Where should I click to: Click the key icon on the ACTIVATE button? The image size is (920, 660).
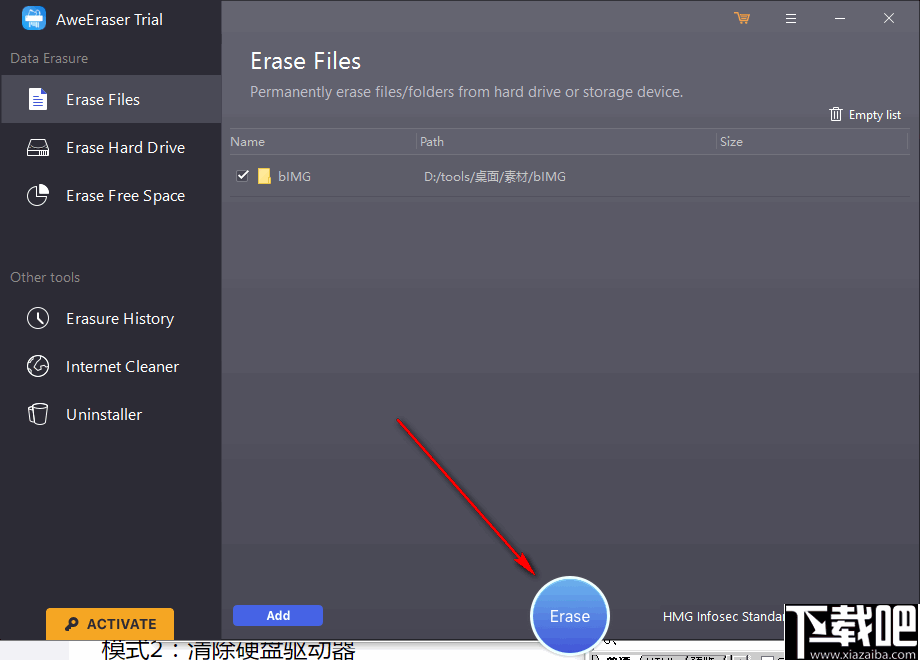pyautogui.click(x=72, y=624)
